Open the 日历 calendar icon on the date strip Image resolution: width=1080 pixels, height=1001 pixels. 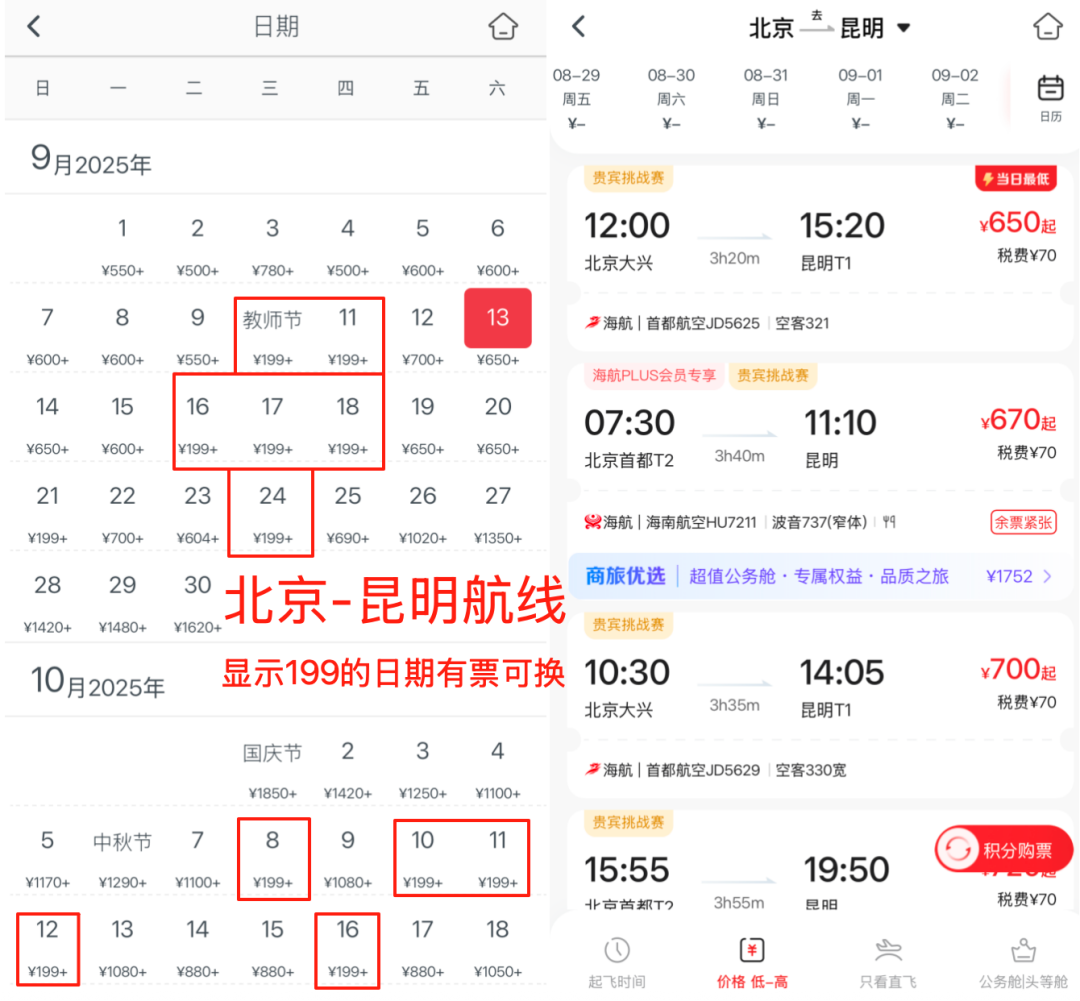tap(1050, 88)
